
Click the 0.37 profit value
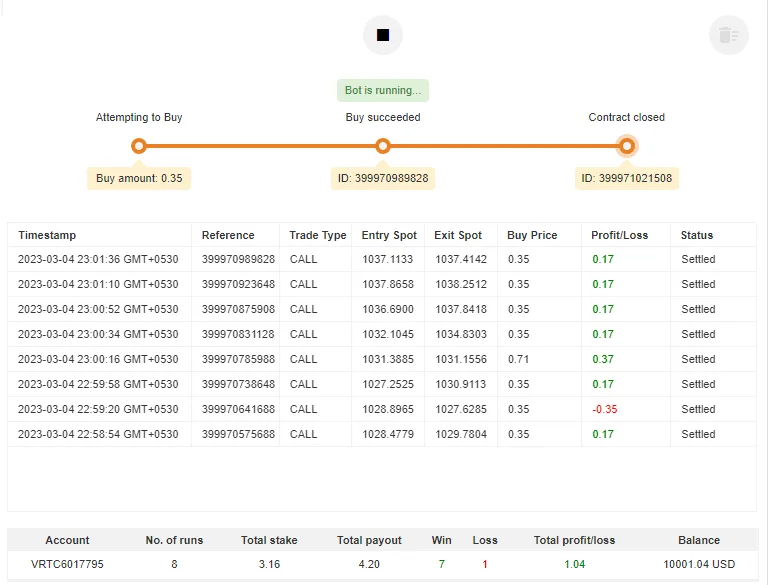pyautogui.click(x=602, y=359)
